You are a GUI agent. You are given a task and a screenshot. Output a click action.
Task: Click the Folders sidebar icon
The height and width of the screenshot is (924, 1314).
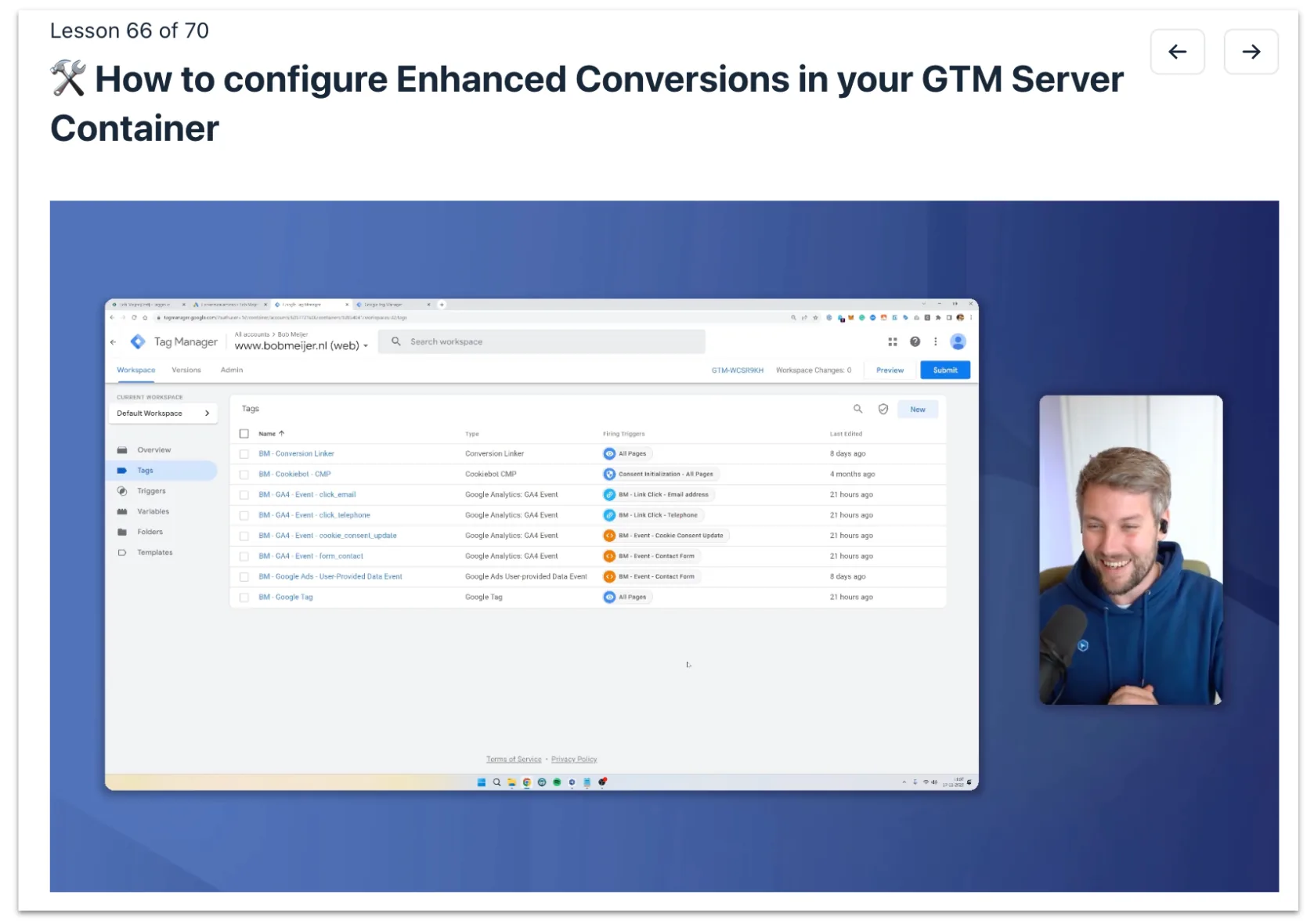[122, 532]
